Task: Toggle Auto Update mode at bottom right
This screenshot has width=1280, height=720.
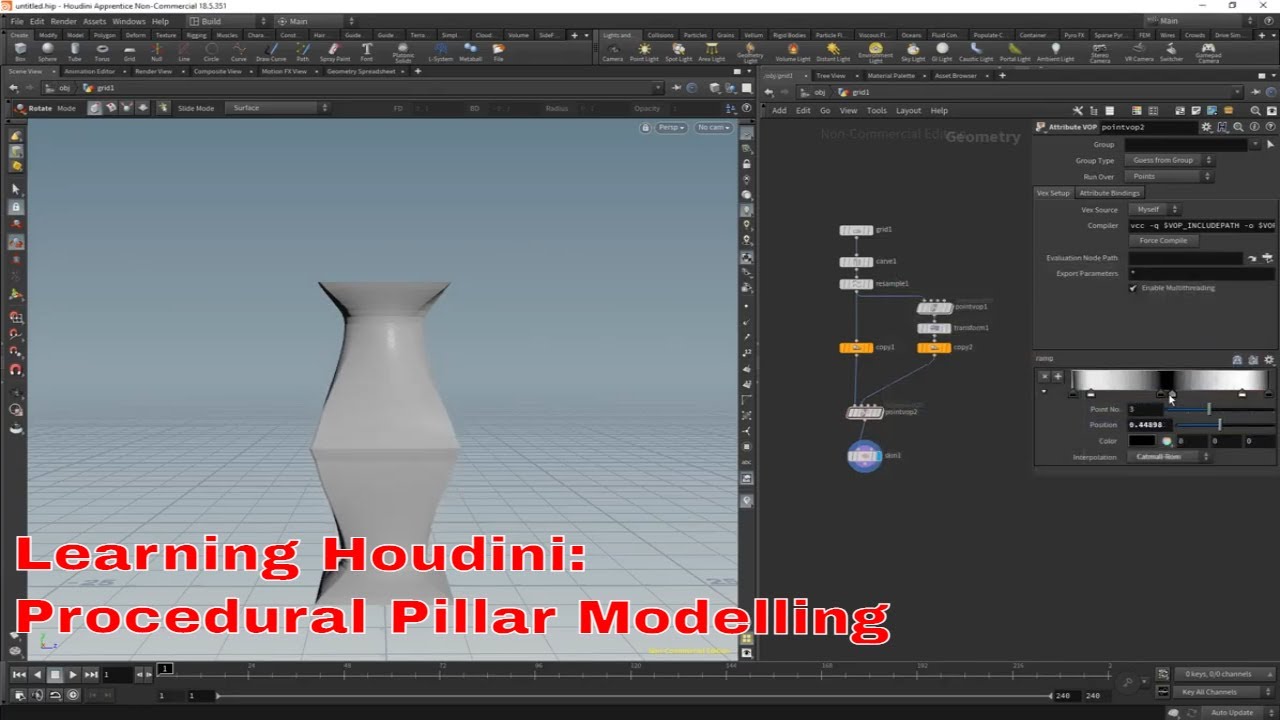Action: click(1231, 713)
